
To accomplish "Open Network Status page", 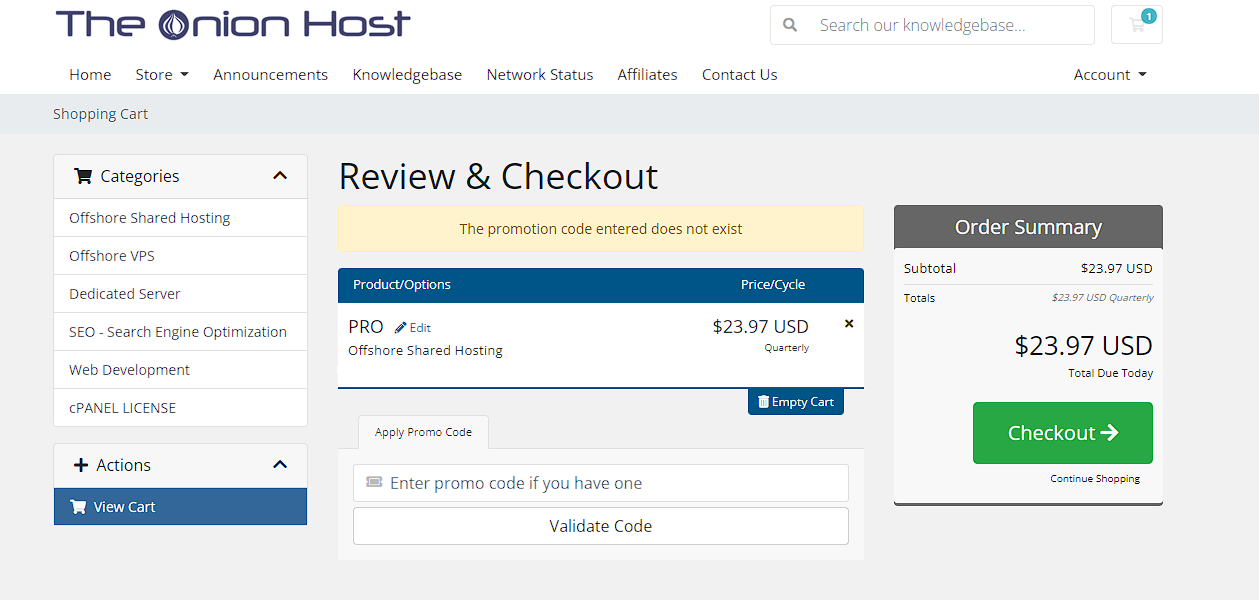I will pos(540,75).
